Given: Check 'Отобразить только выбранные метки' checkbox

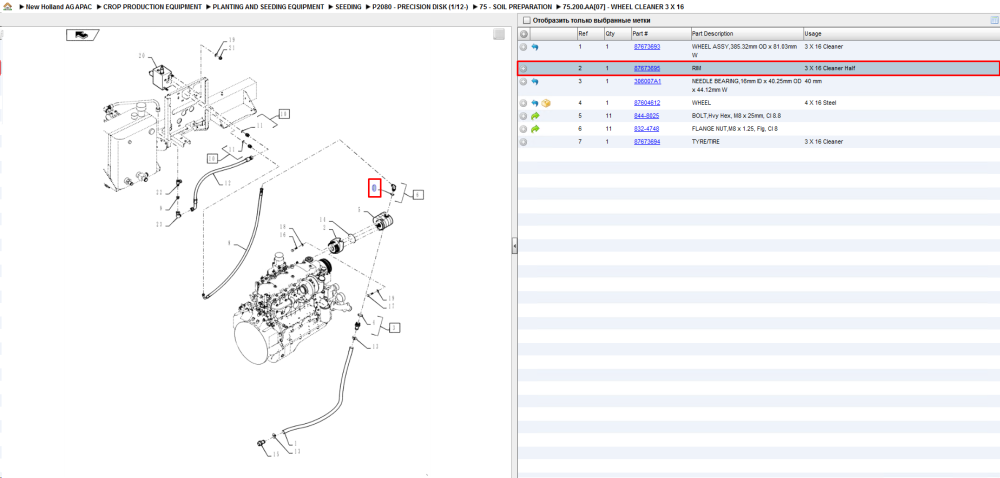Looking at the screenshot, I should coord(526,20).
